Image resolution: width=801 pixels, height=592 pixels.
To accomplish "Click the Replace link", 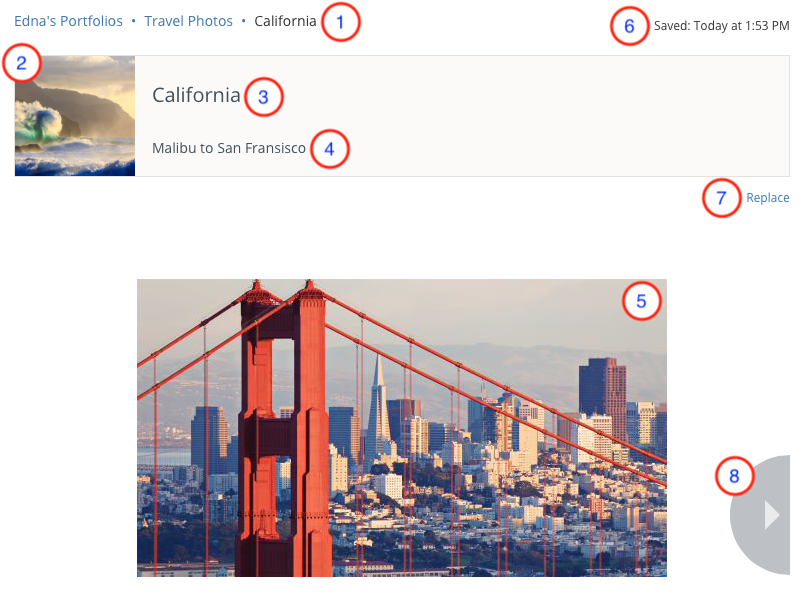I will pos(768,198).
